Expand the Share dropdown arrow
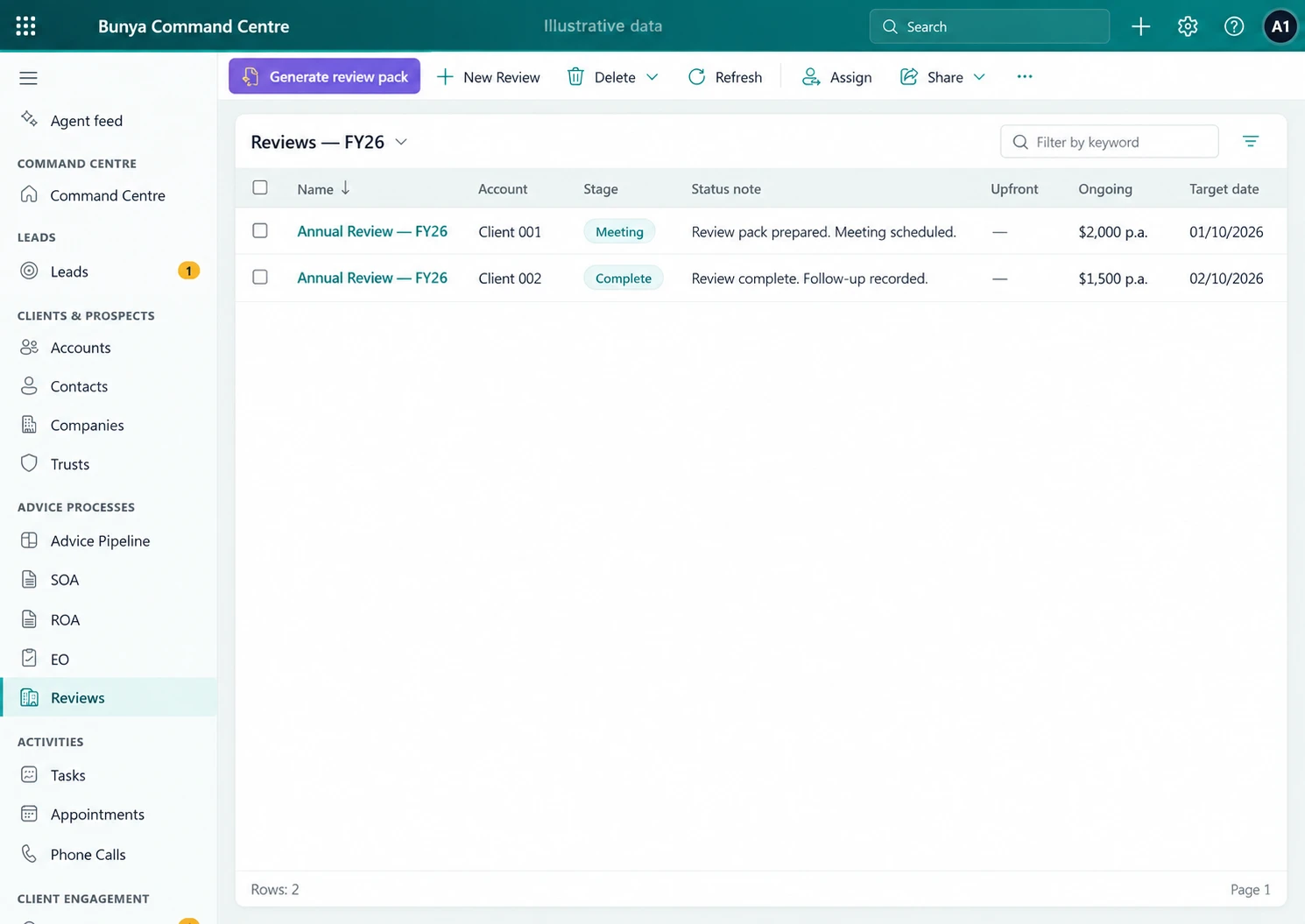Screen dimensions: 1305x924 pyautogui.click(x=979, y=77)
